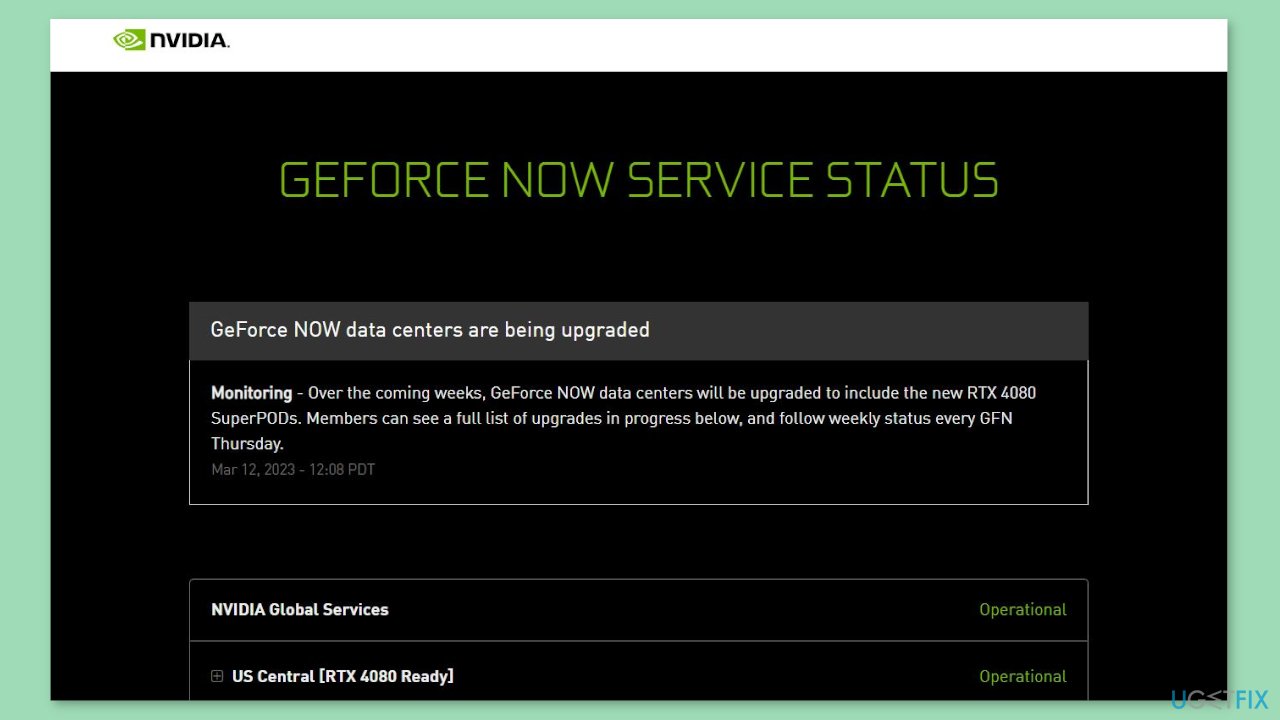Click the GeForce NOW data centers upgrade heading

tap(430, 330)
